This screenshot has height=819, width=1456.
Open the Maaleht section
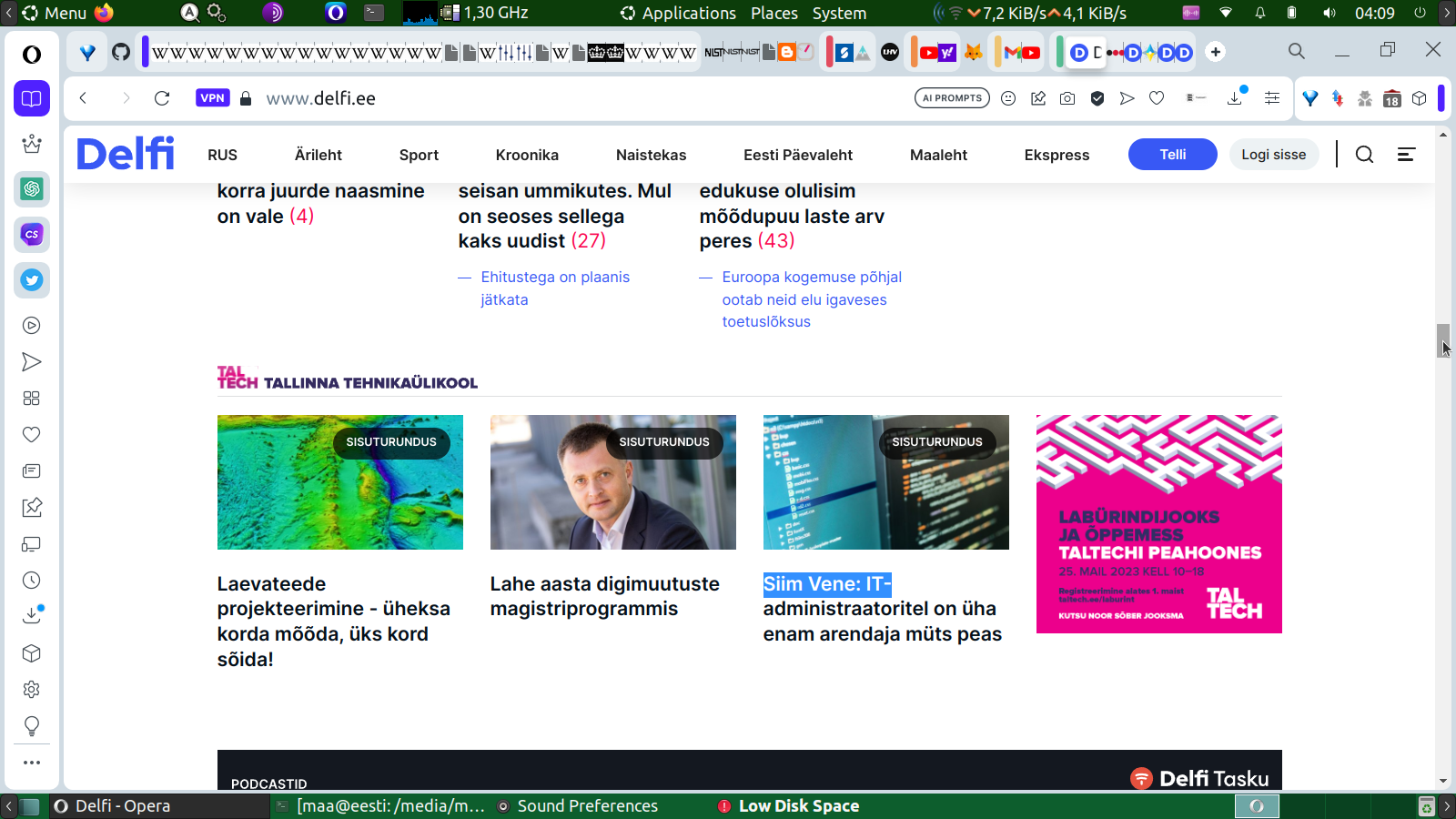coord(938,155)
